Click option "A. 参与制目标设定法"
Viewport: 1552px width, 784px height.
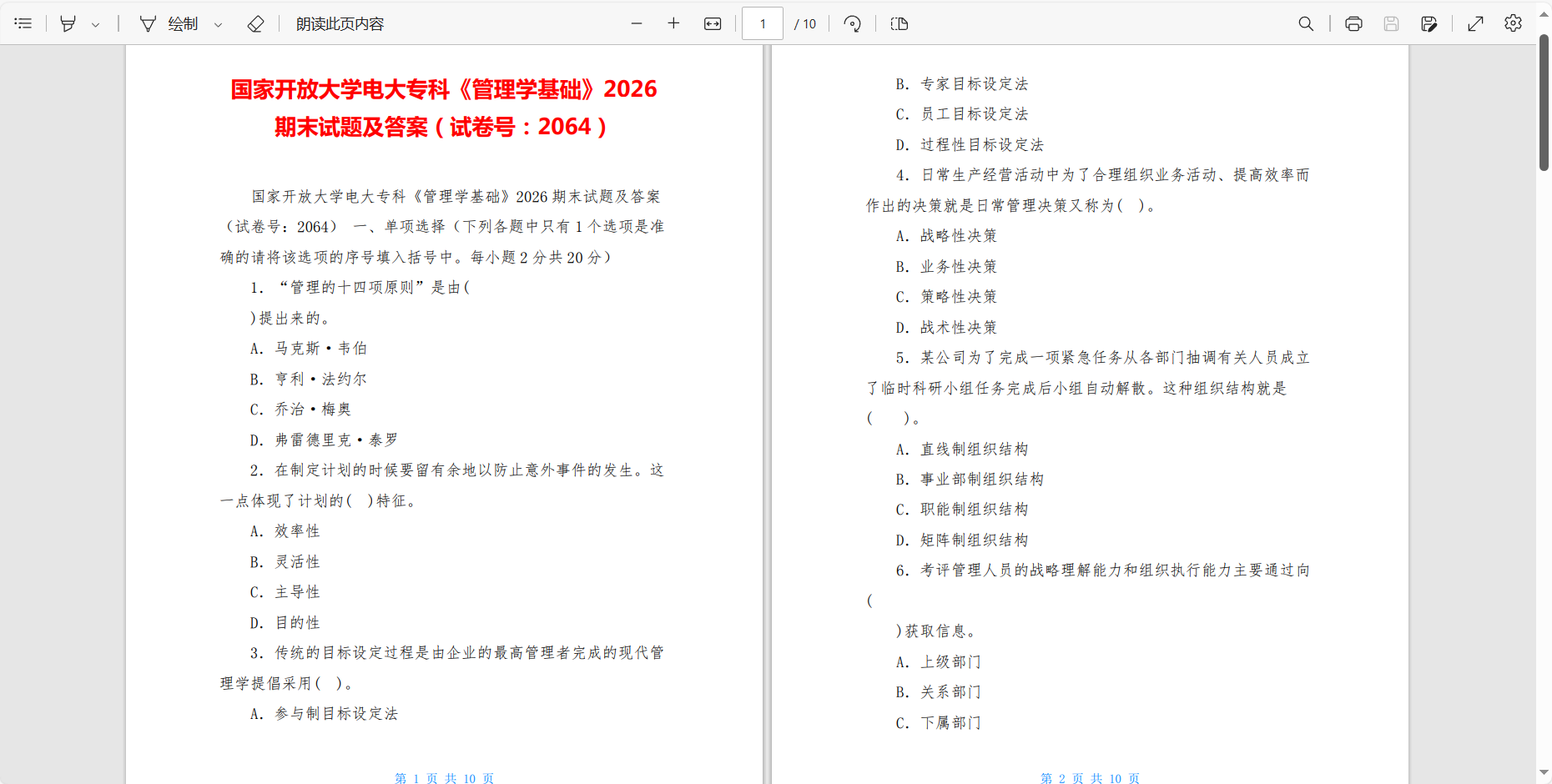(x=324, y=714)
